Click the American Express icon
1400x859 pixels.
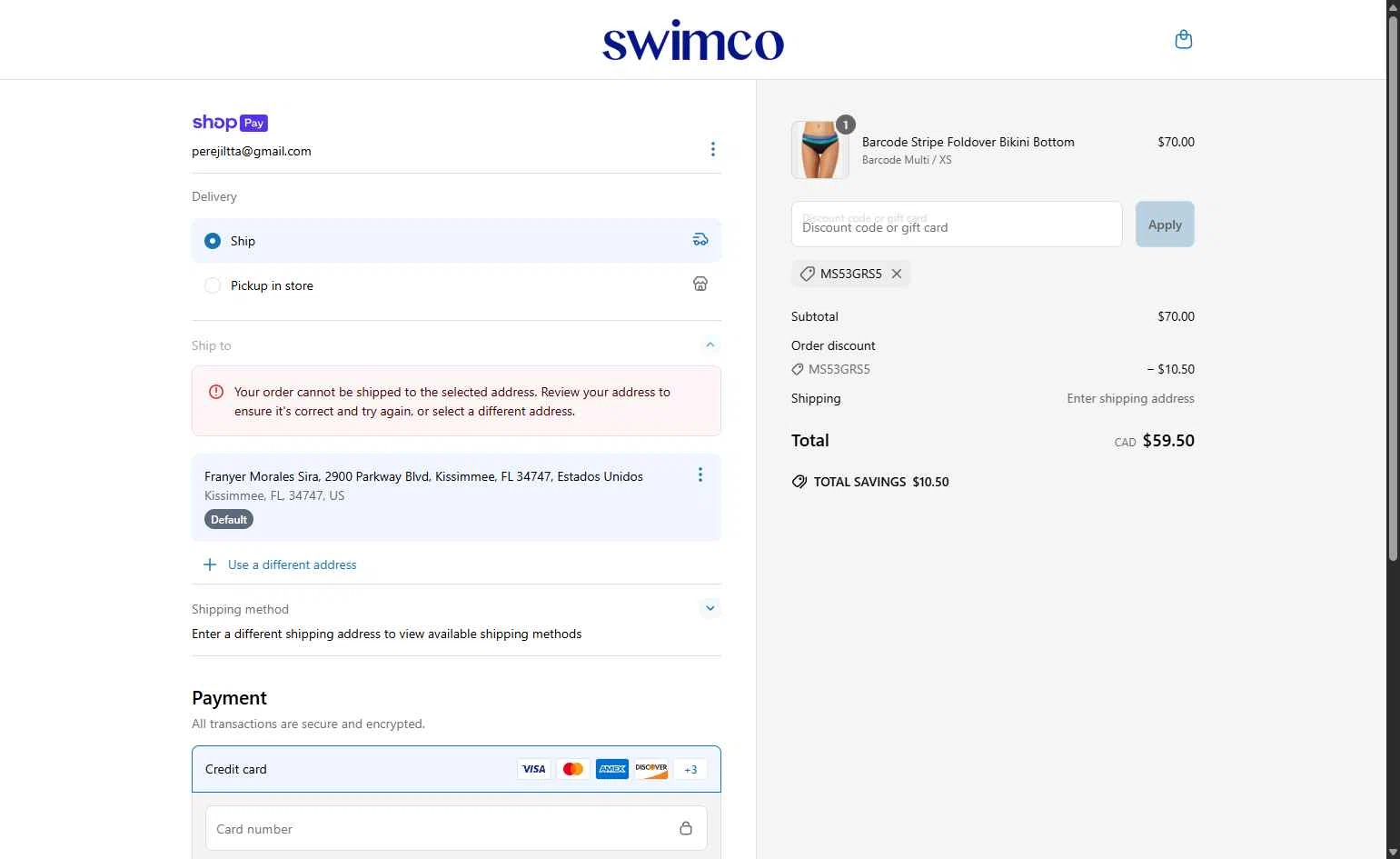click(x=612, y=769)
